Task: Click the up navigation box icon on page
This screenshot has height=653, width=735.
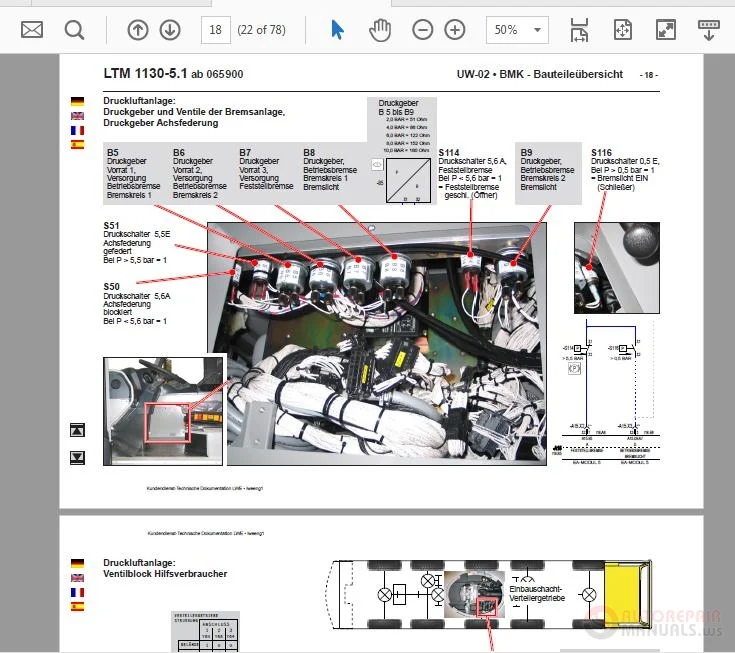Action: (x=77, y=430)
